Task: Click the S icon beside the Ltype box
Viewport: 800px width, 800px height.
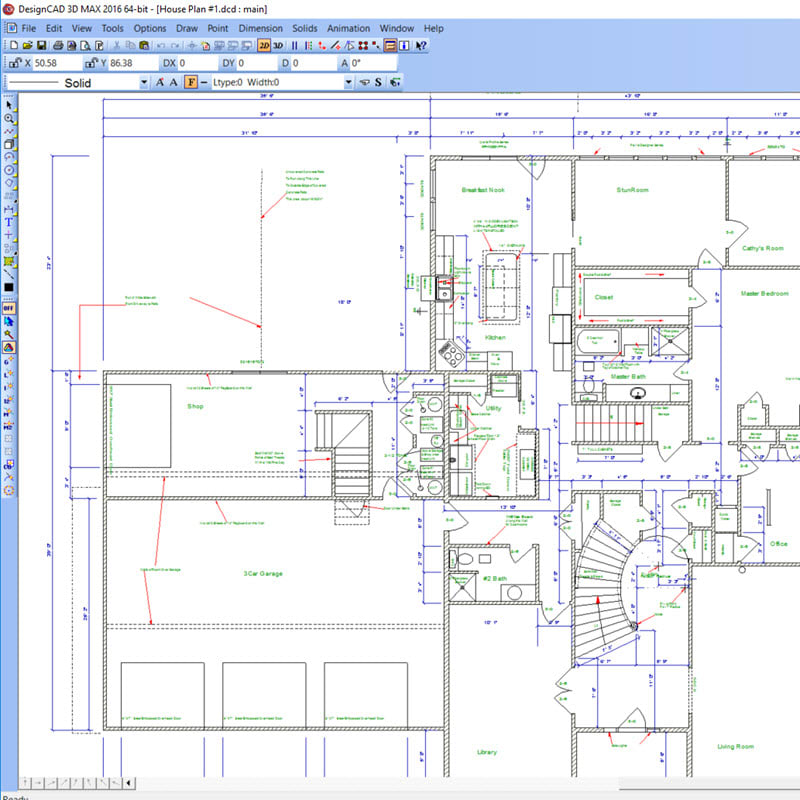Action: coord(378,82)
